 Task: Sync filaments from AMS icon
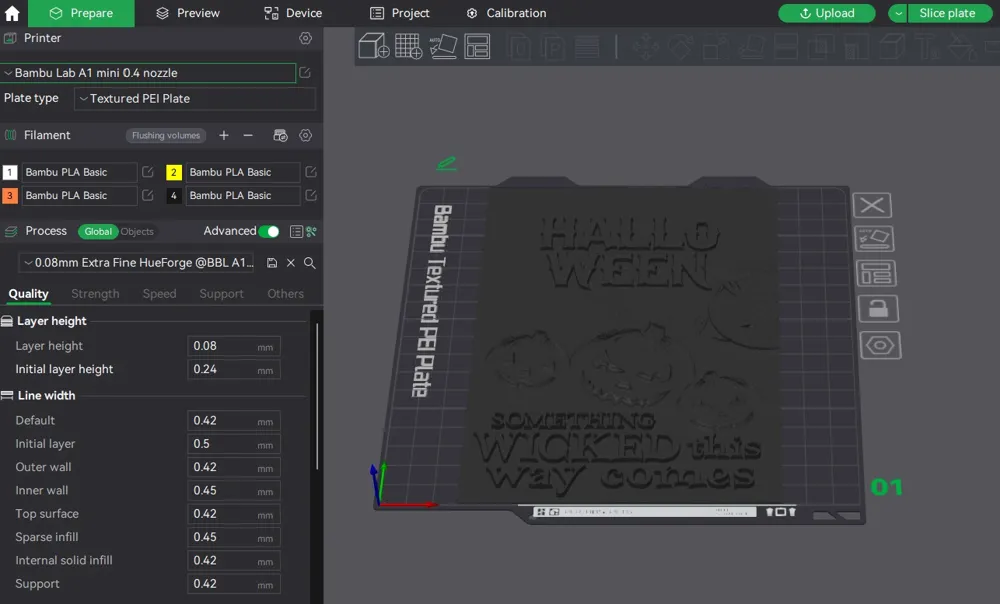pyautogui.click(x=280, y=135)
